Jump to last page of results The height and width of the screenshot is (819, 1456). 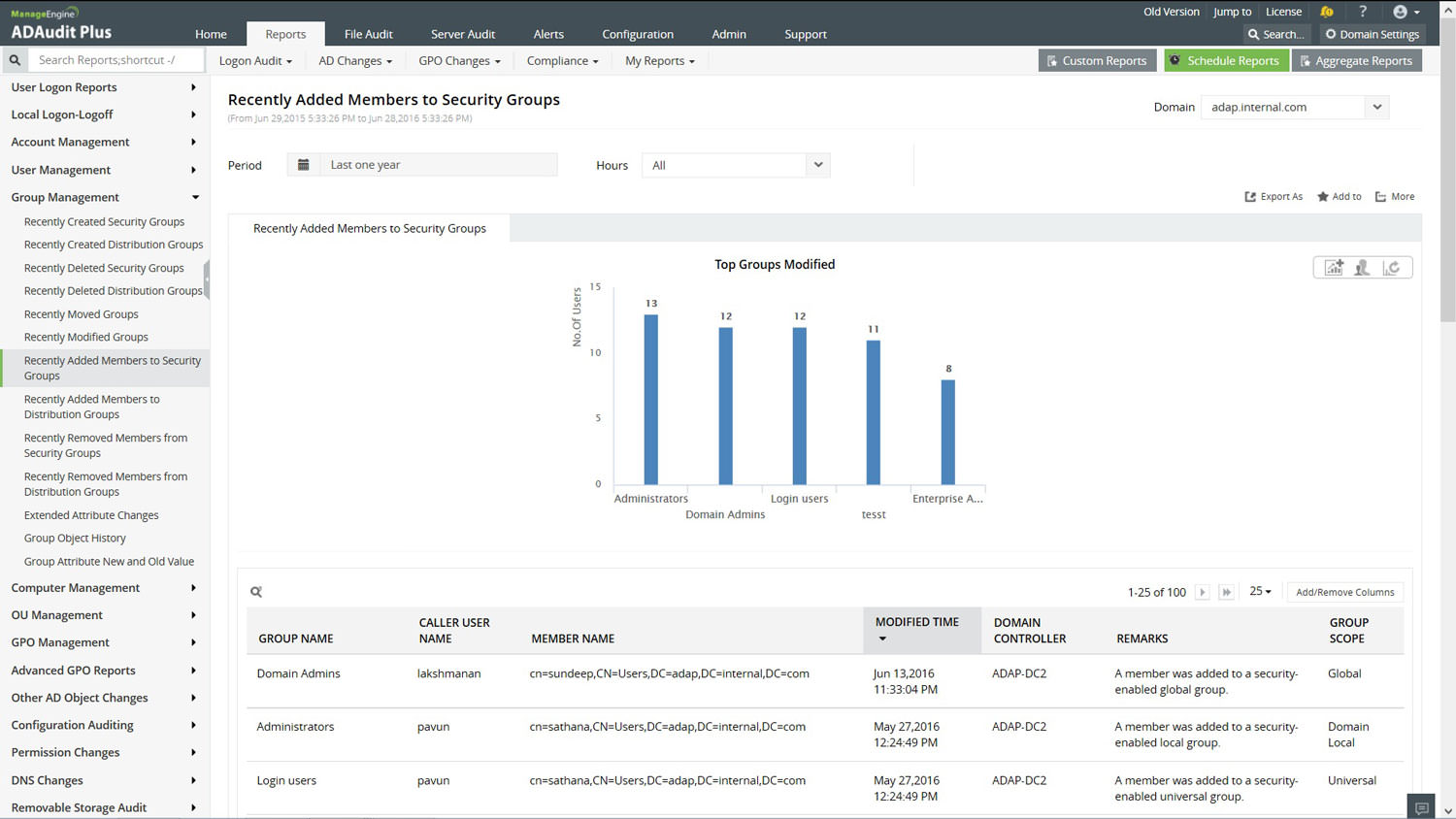(x=1226, y=592)
